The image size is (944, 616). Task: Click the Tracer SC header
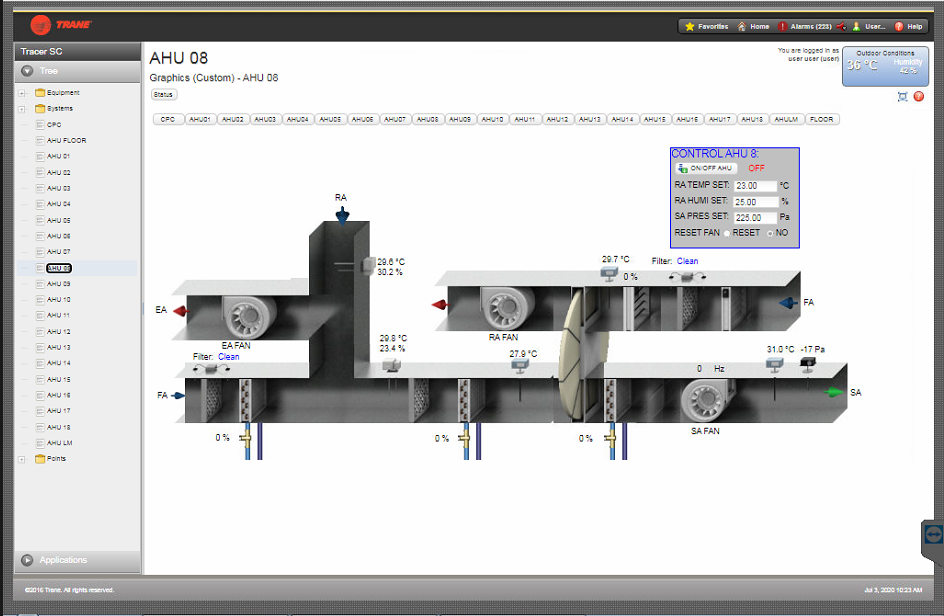point(78,52)
